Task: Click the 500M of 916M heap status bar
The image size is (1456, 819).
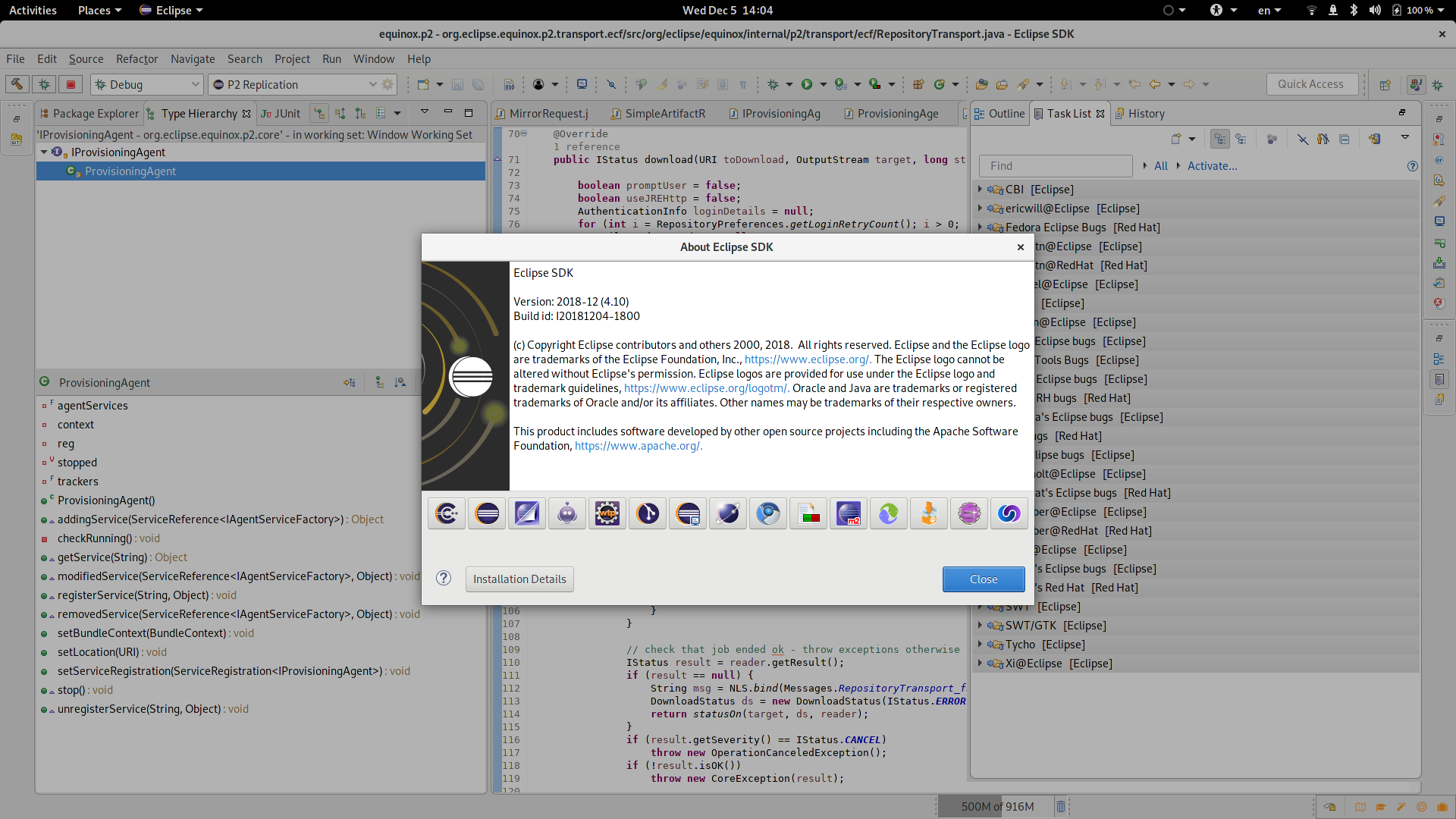Action: point(997,806)
